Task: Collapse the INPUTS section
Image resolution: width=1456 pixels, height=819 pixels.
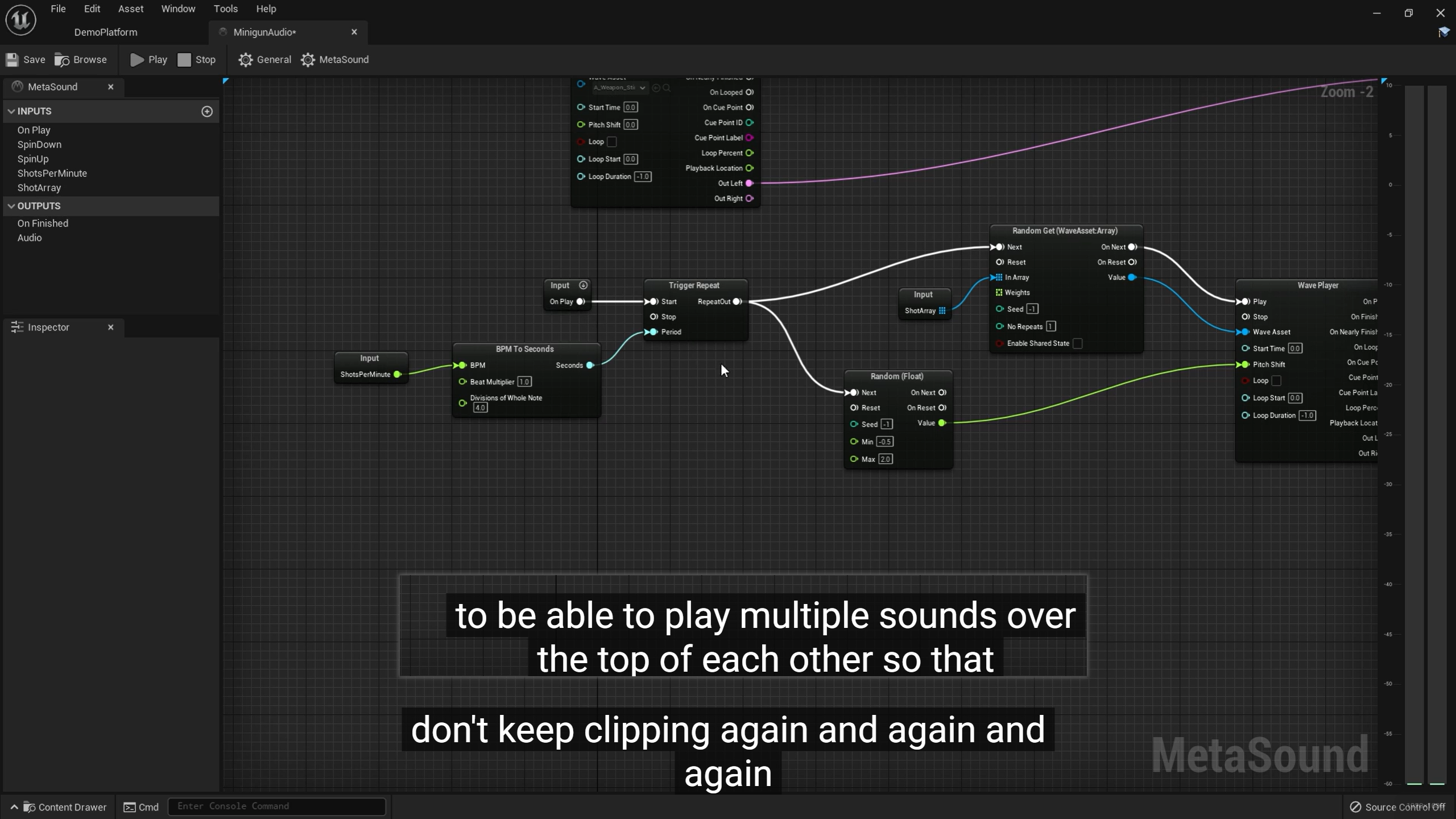Action: click(x=11, y=111)
